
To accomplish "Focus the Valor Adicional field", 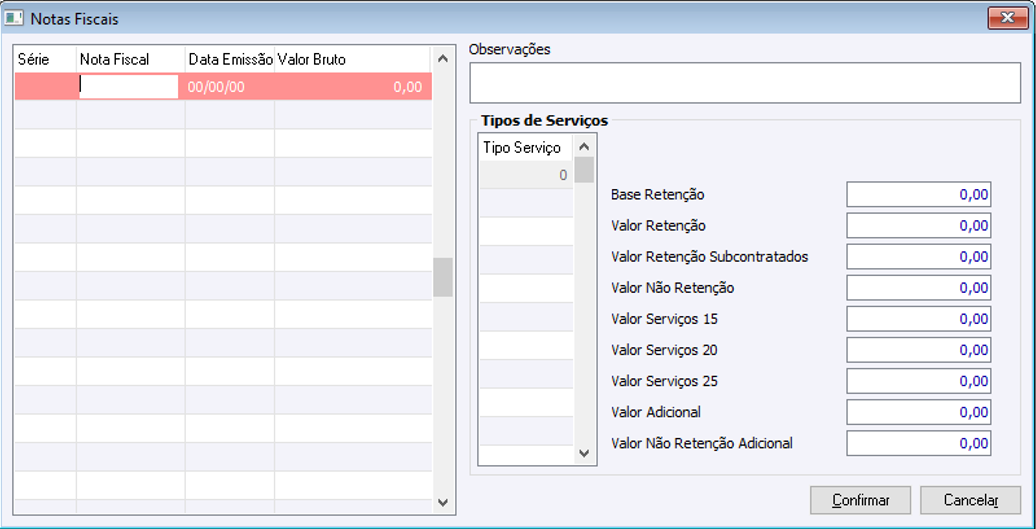I will (918, 412).
